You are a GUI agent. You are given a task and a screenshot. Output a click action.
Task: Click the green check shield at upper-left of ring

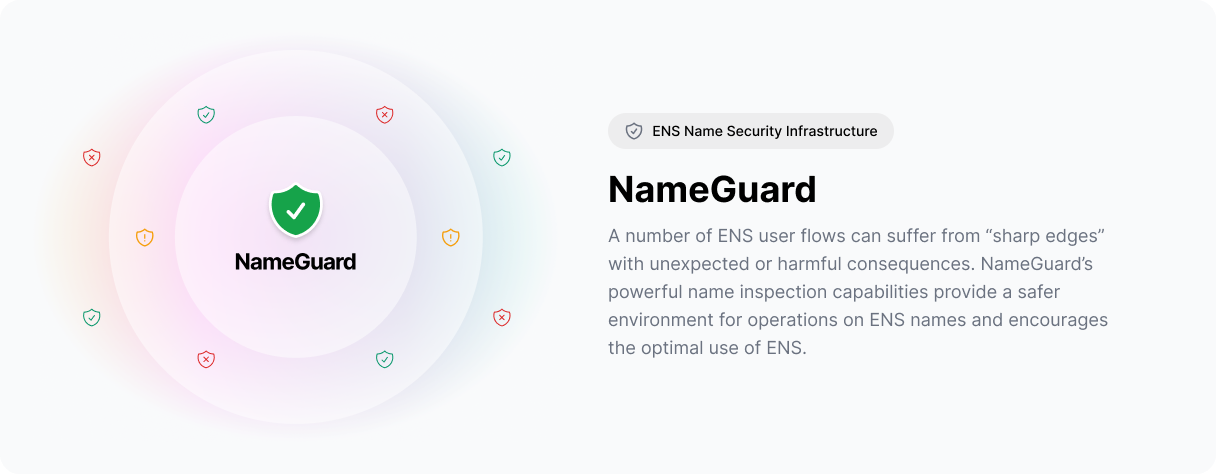click(206, 115)
